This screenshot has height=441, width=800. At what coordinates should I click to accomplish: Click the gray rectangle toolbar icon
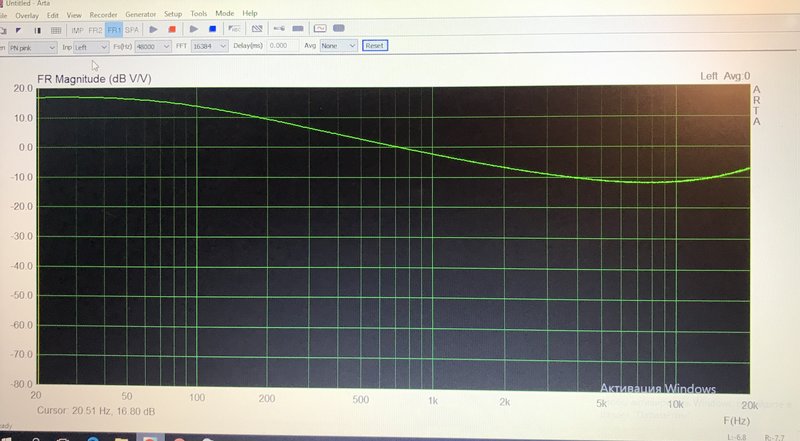click(298, 29)
